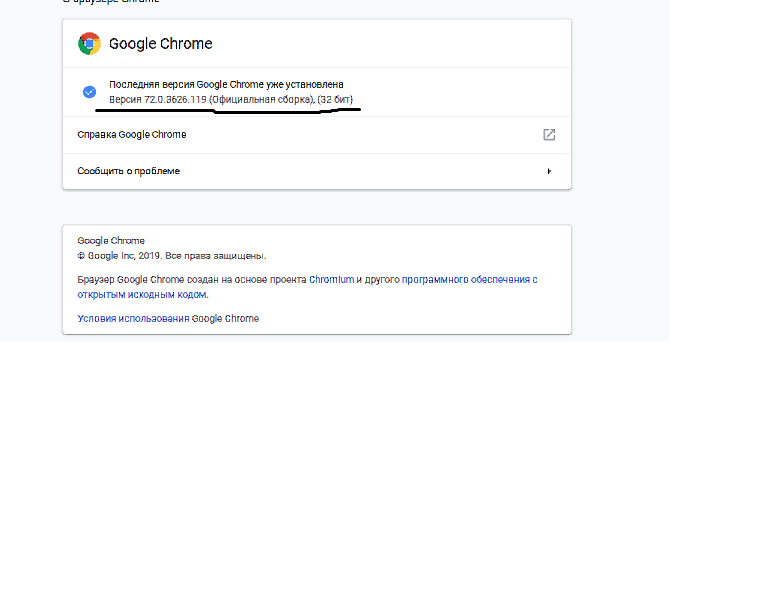Click the © Google Inc, 2019 copyright text
Image resolution: width=768 pixels, height=614 pixels.
point(171,256)
